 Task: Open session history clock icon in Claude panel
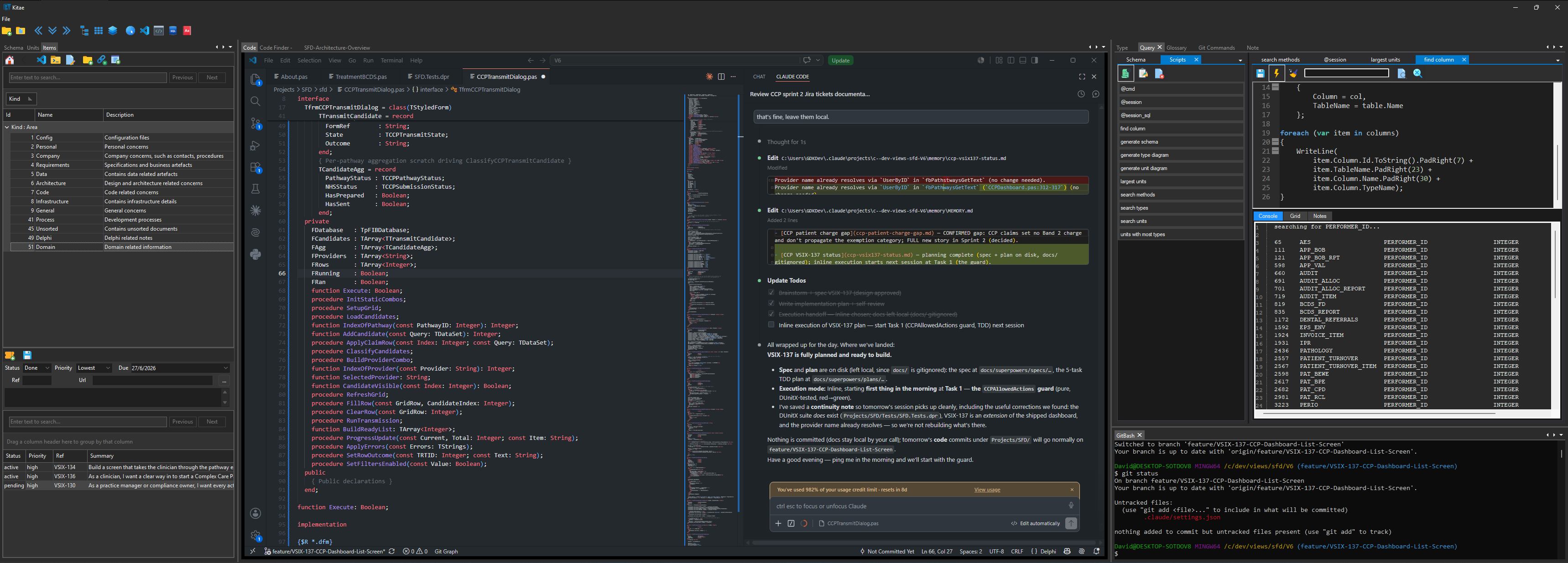pos(1081,94)
